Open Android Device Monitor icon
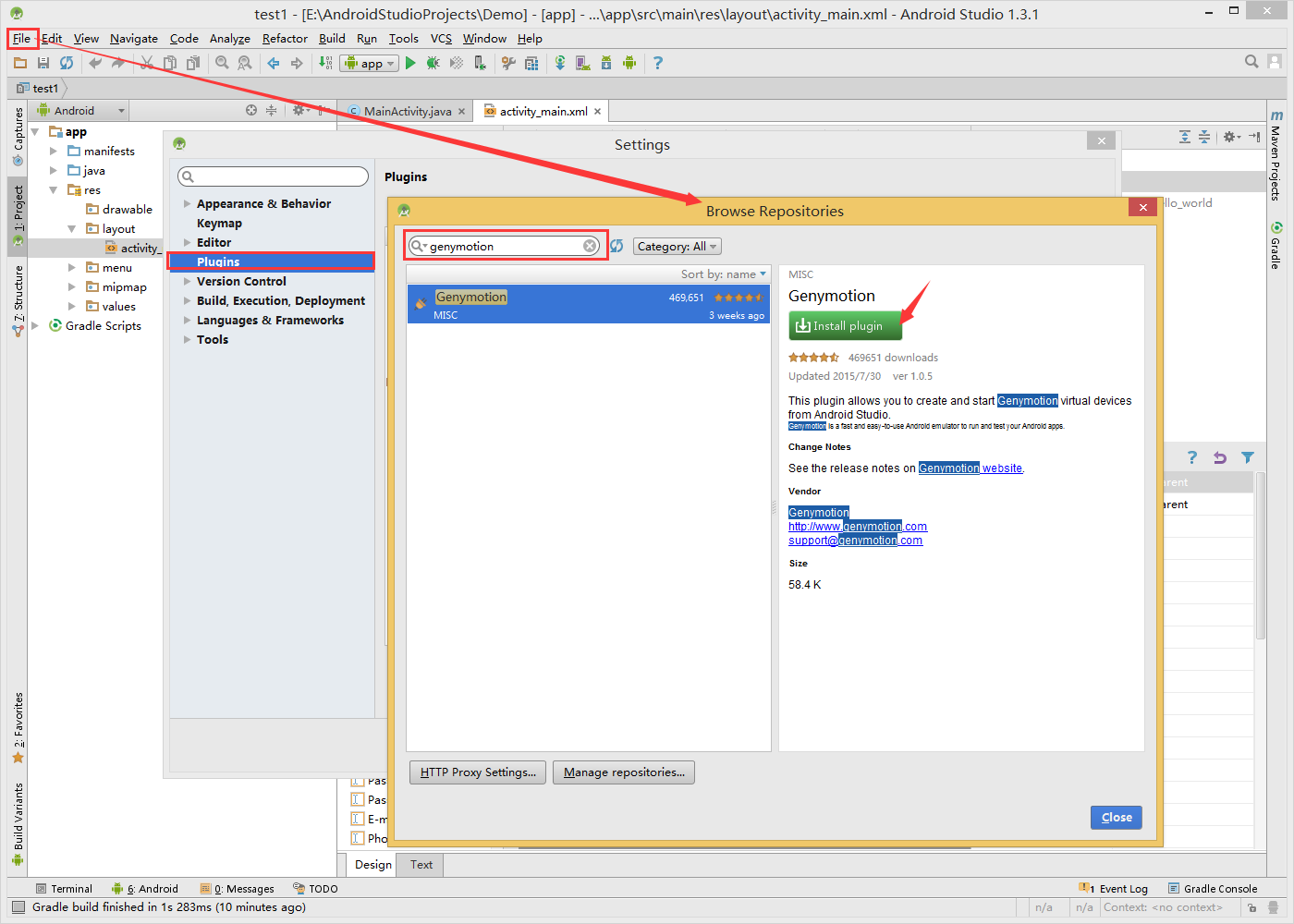 tap(629, 63)
